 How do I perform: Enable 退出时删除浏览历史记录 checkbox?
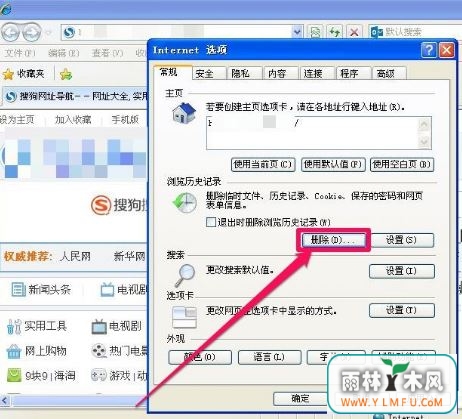[x=211, y=222]
